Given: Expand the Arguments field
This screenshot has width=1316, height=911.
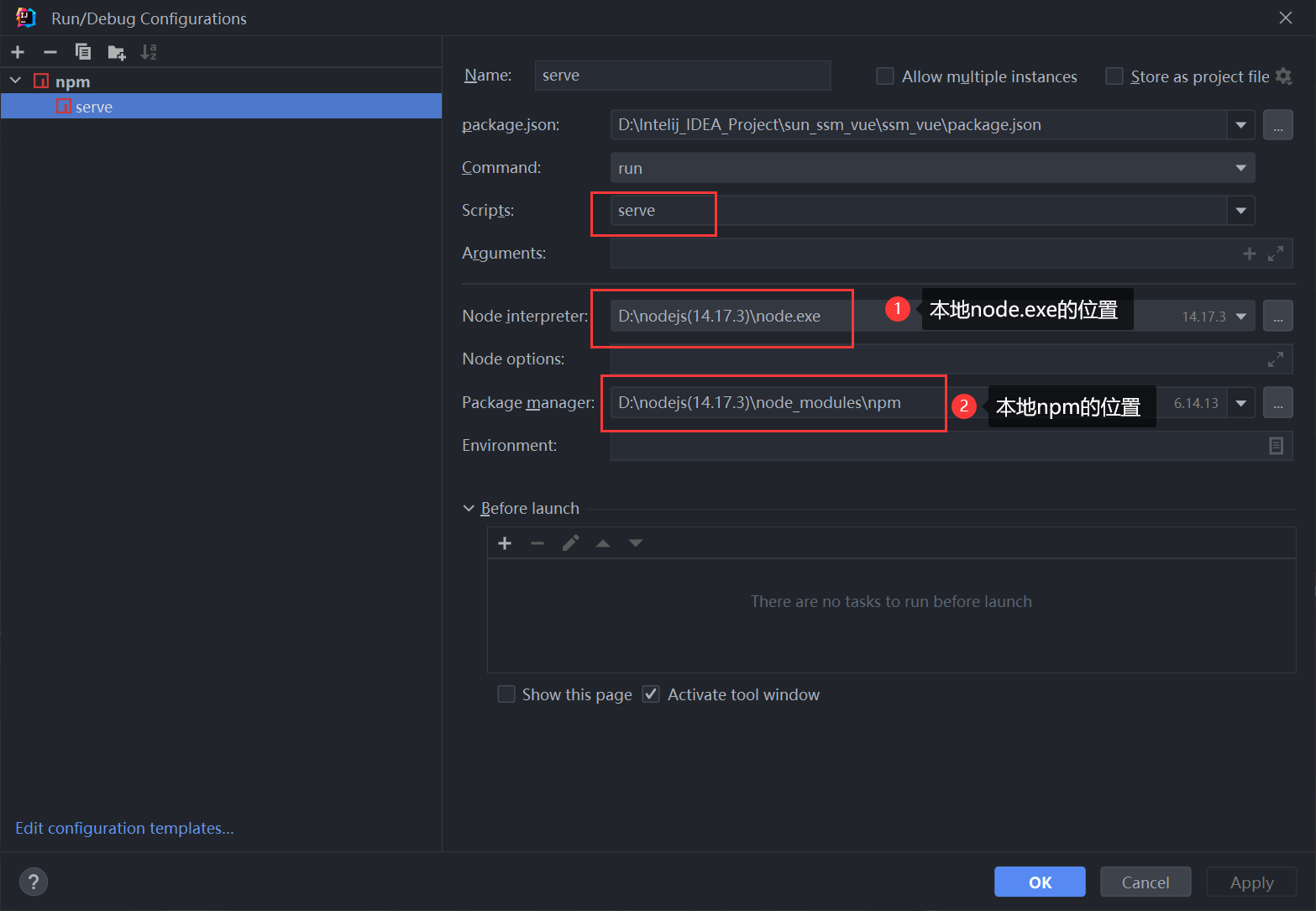Looking at the screenshot, I should (1276, 254).
